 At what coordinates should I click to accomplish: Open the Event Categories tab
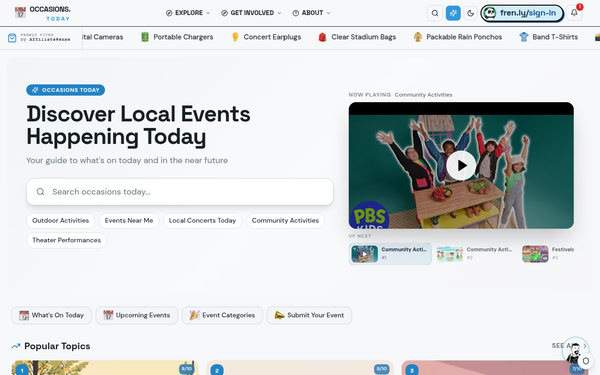(222, 315)
